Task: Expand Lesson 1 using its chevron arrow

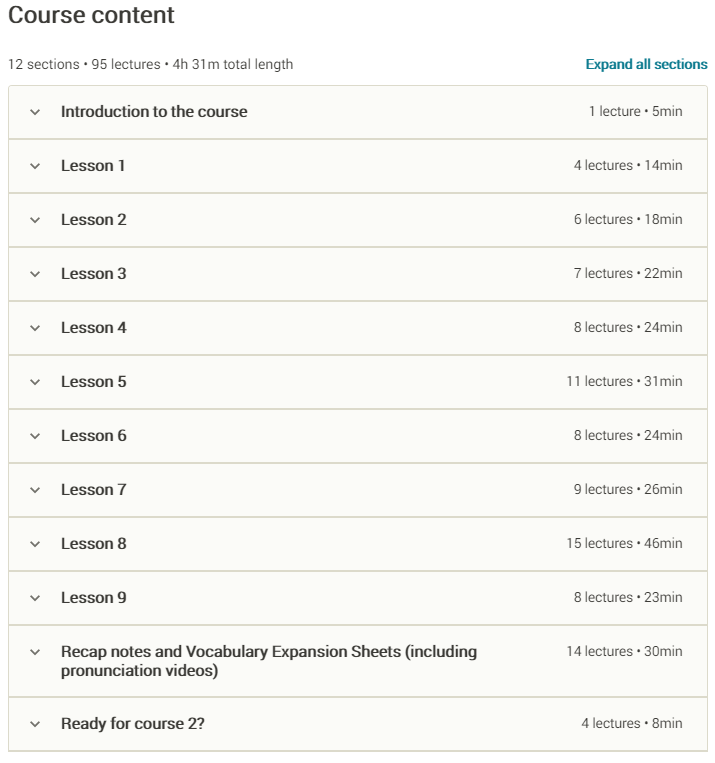Action: click(35, 166)
